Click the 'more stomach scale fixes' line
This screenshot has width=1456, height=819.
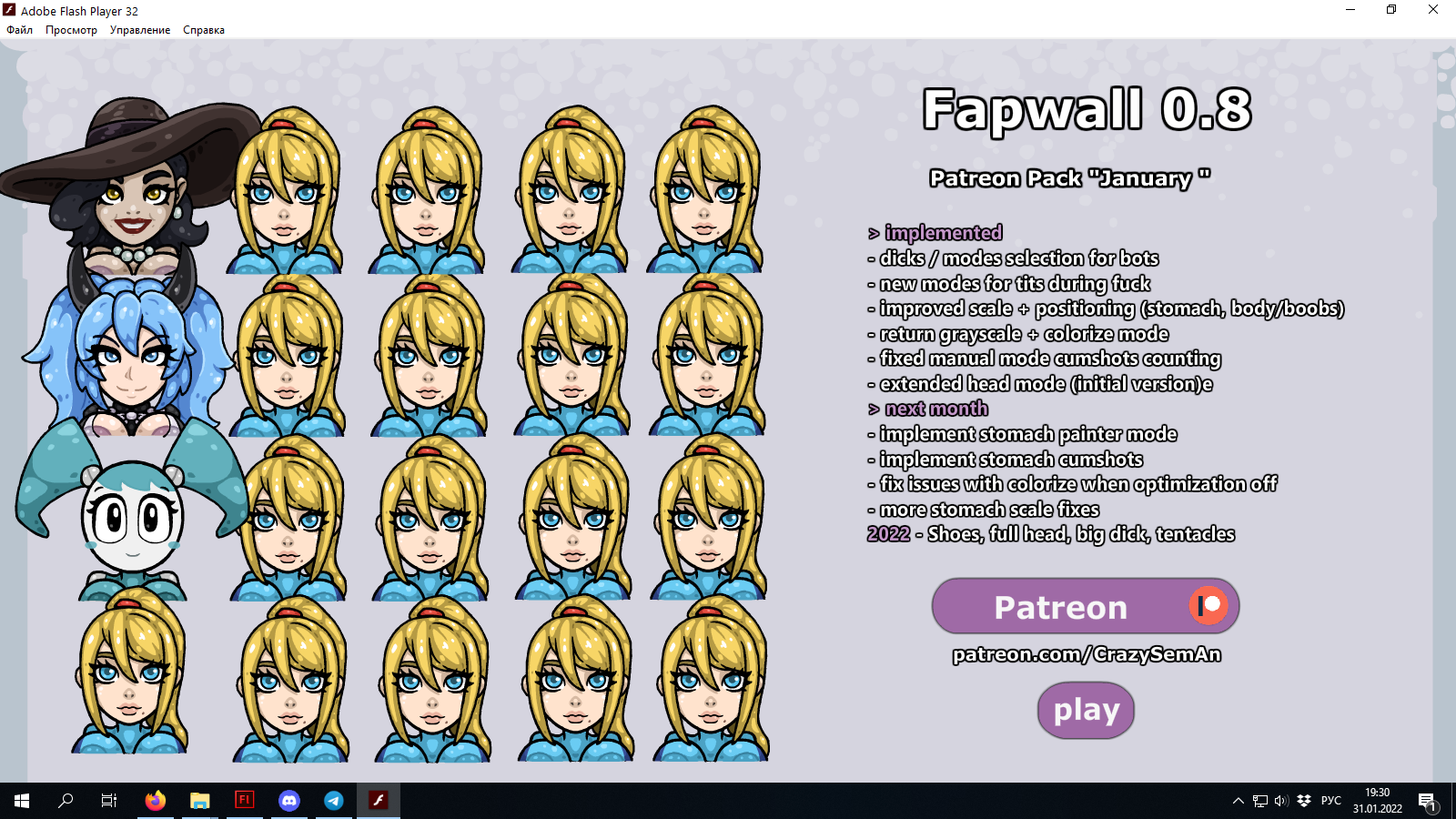point(984,510)
